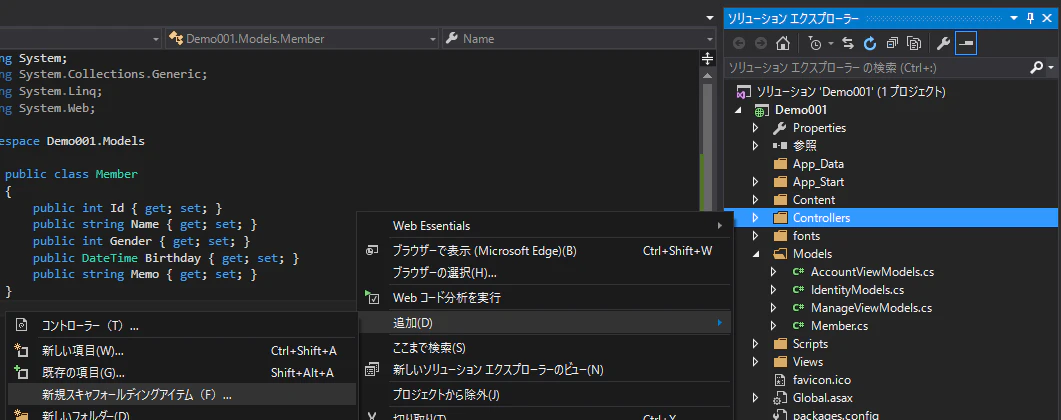
Task: Expand the App_Start folder
Action: point(756,182)
